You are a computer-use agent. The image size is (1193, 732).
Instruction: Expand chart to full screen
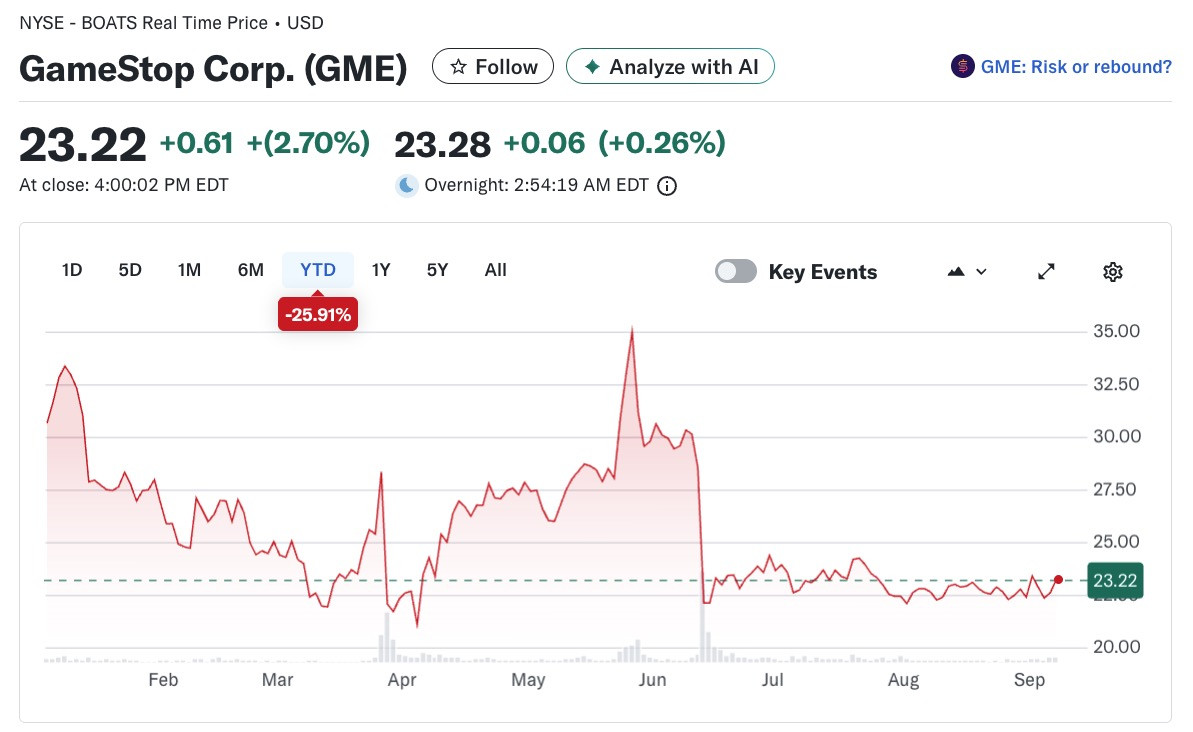click(x=1046, y=272)
